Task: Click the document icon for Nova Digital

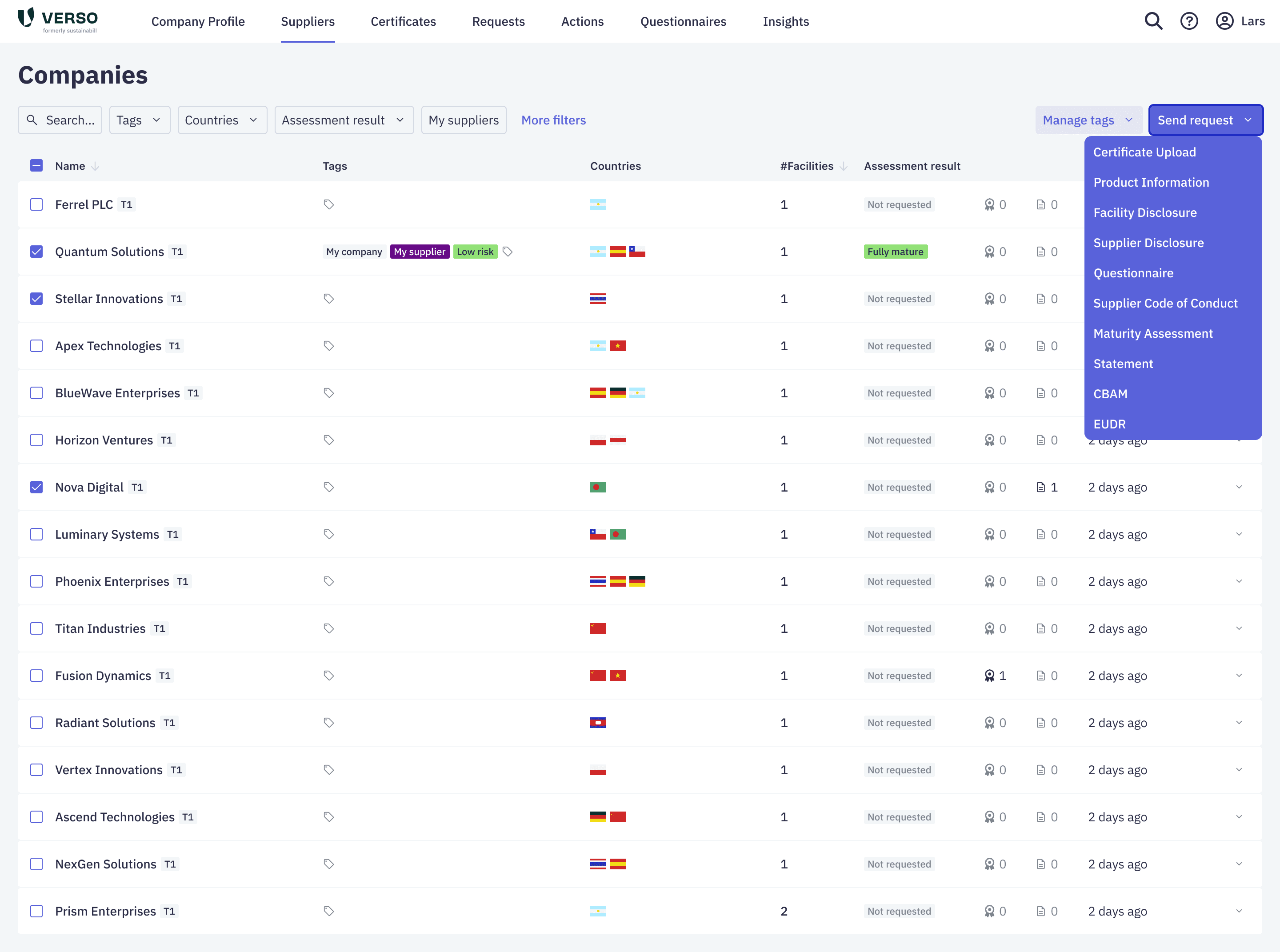Action: [1040, 487]
